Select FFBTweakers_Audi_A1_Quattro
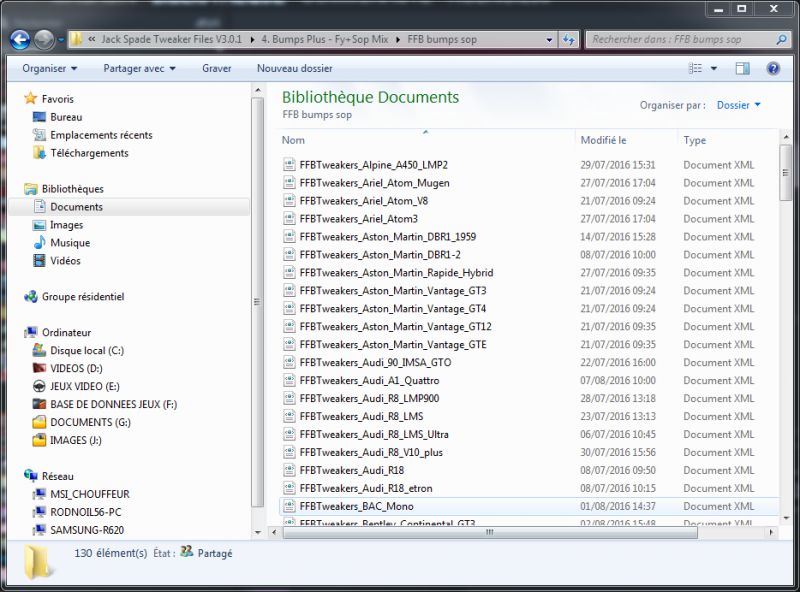Viewport: 800px width, 592px height. click(x=369, y=380)
